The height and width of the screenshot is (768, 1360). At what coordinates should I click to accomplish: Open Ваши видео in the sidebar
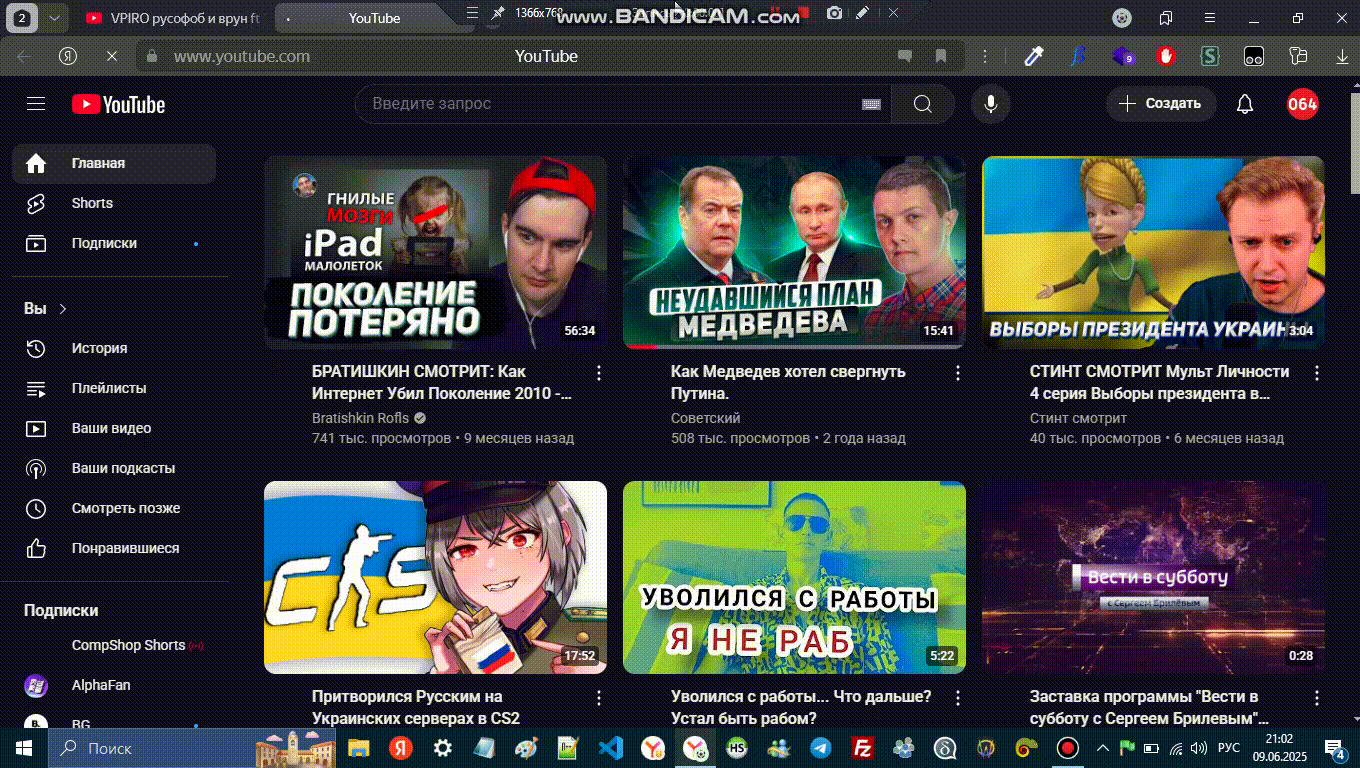(x=114, y=428)
